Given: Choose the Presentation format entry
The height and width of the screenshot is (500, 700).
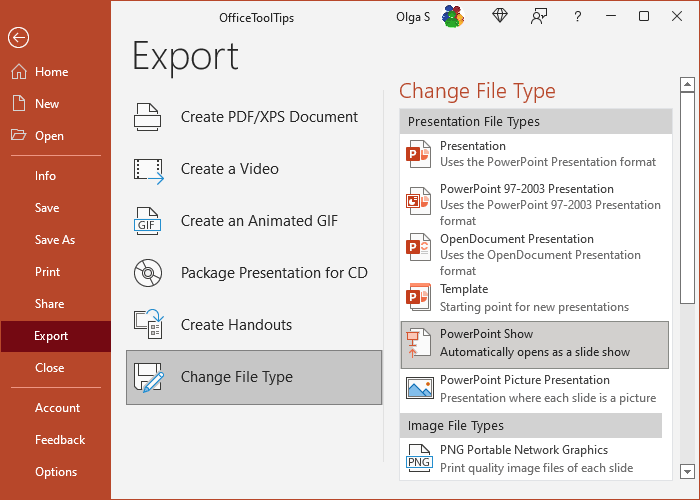Looking at the screenshot, I should (x=535, y=154).
